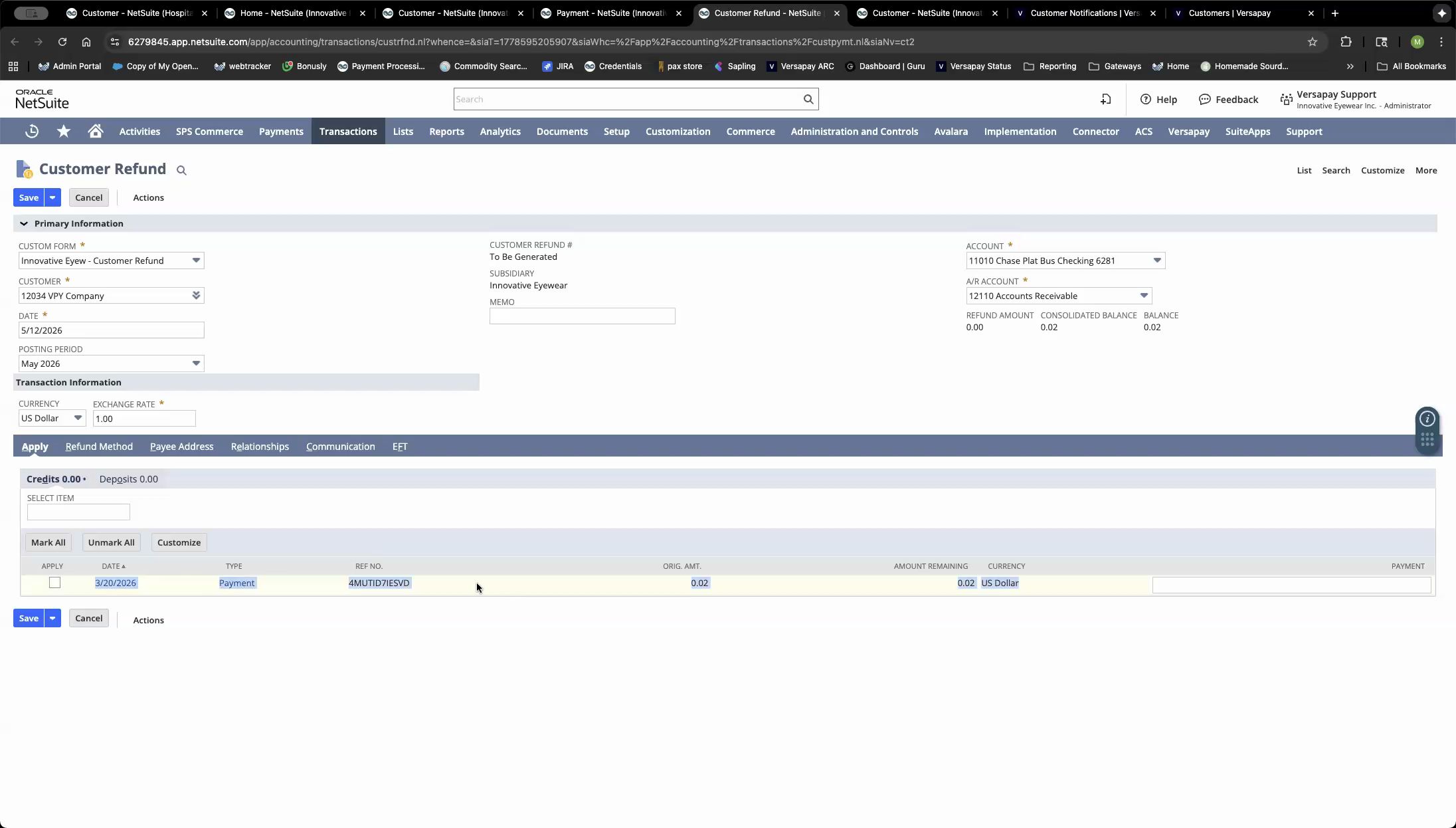Click the Mark All button
The image size is (1456, 828).
click(x=48, y=542)
